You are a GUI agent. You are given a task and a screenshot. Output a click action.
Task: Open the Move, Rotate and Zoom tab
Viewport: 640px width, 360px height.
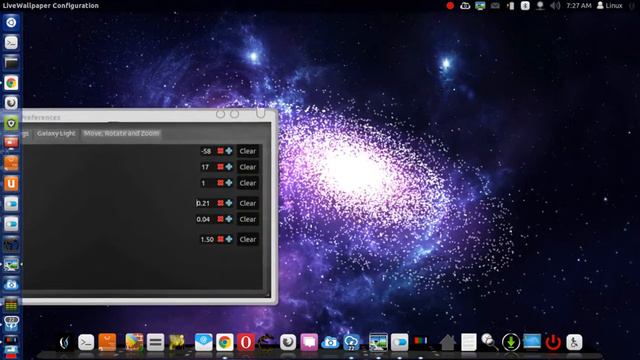[x=121, y=133]
